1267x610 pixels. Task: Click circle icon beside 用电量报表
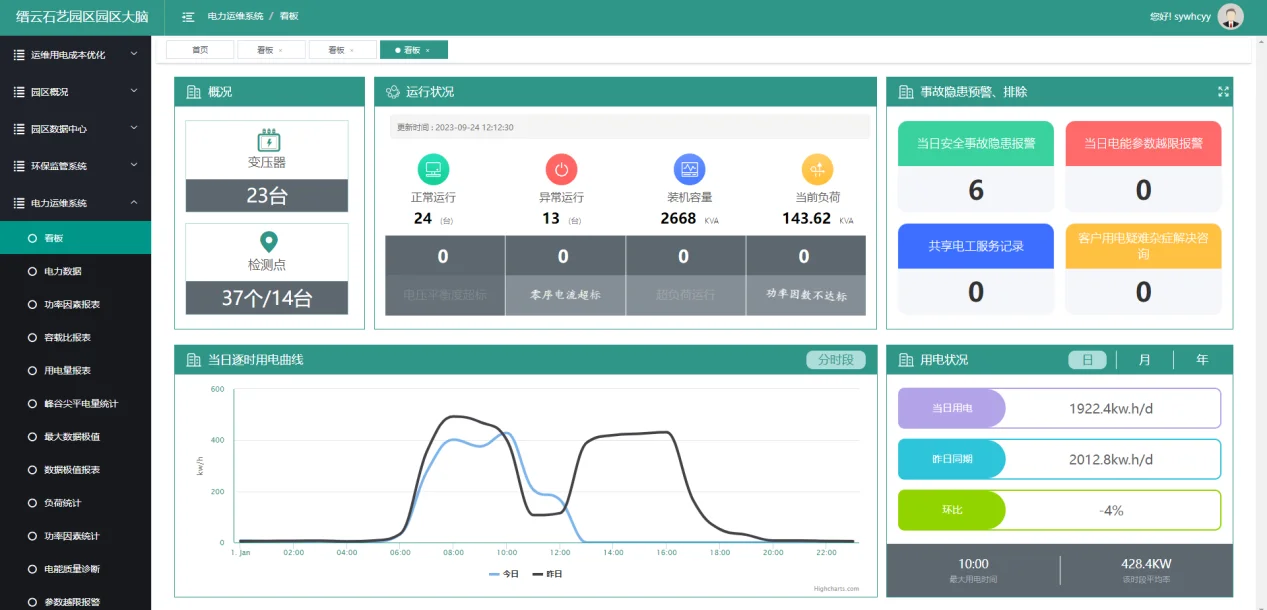click(x=32, y=370)
